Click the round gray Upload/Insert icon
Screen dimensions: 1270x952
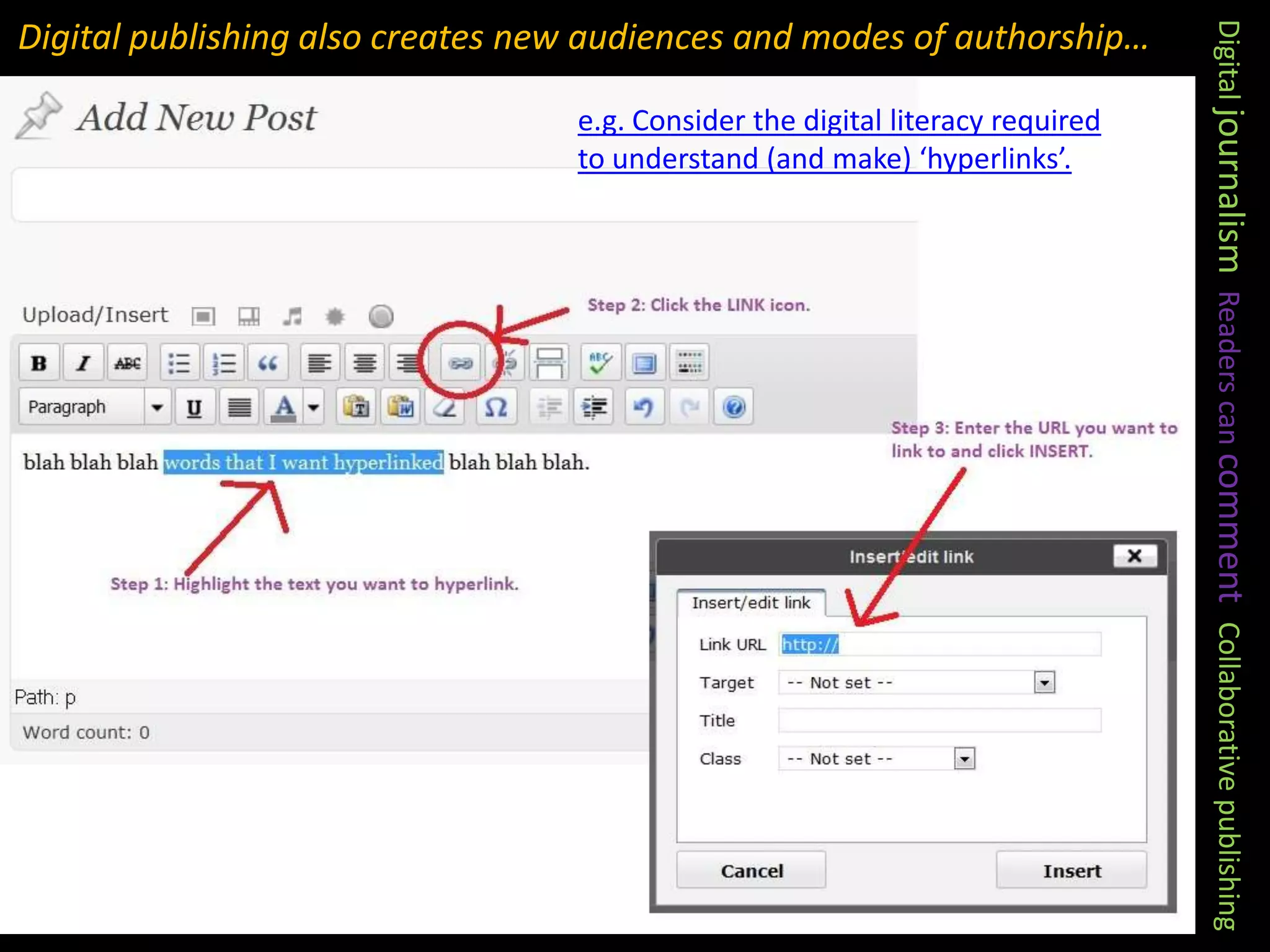(381, 316)
